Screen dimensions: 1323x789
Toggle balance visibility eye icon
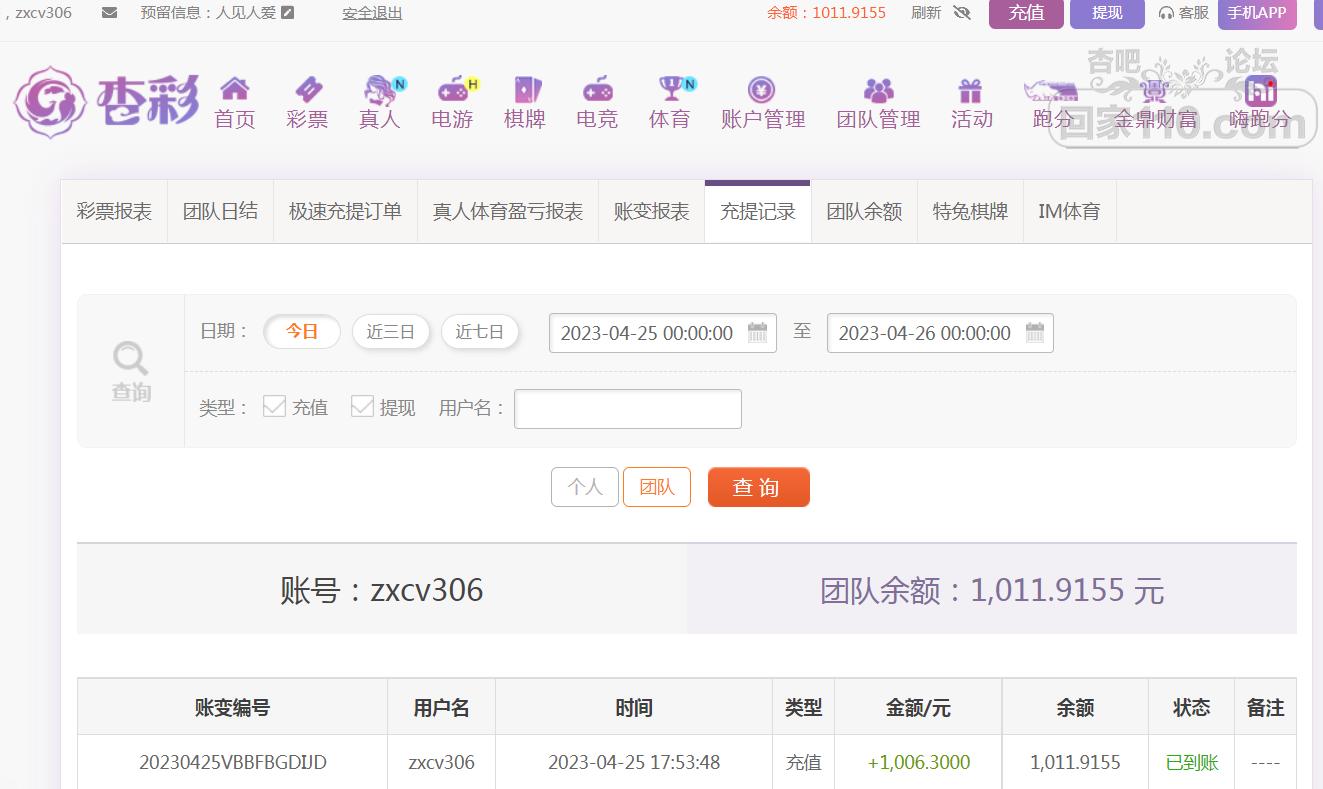pyautogui.click(x=962, y=13)
